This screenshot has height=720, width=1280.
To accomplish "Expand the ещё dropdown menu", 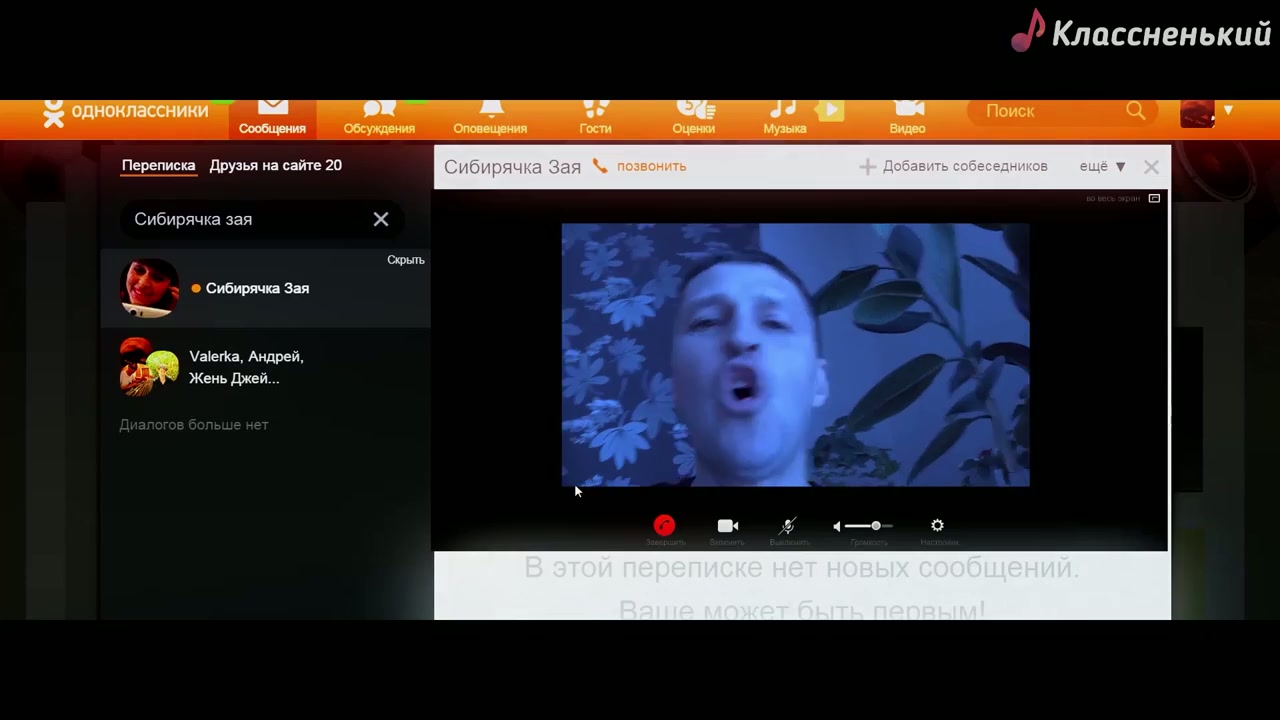I will (x=1102, y=166).
